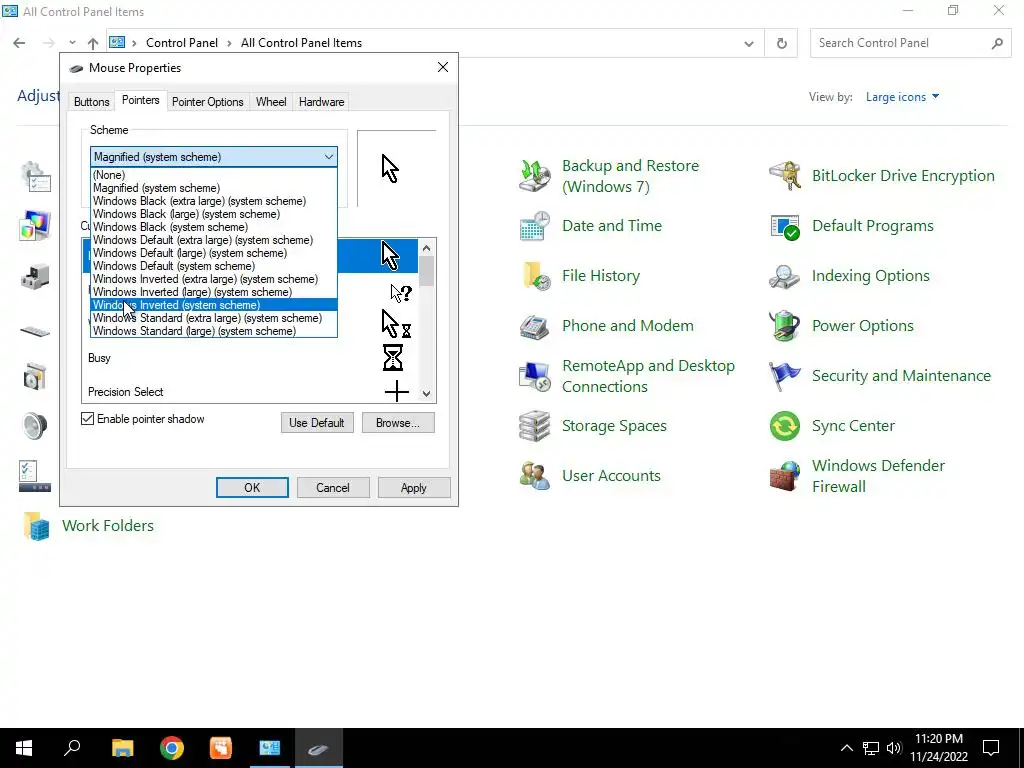Click the User Accounts icon

(x=535, y=476)
